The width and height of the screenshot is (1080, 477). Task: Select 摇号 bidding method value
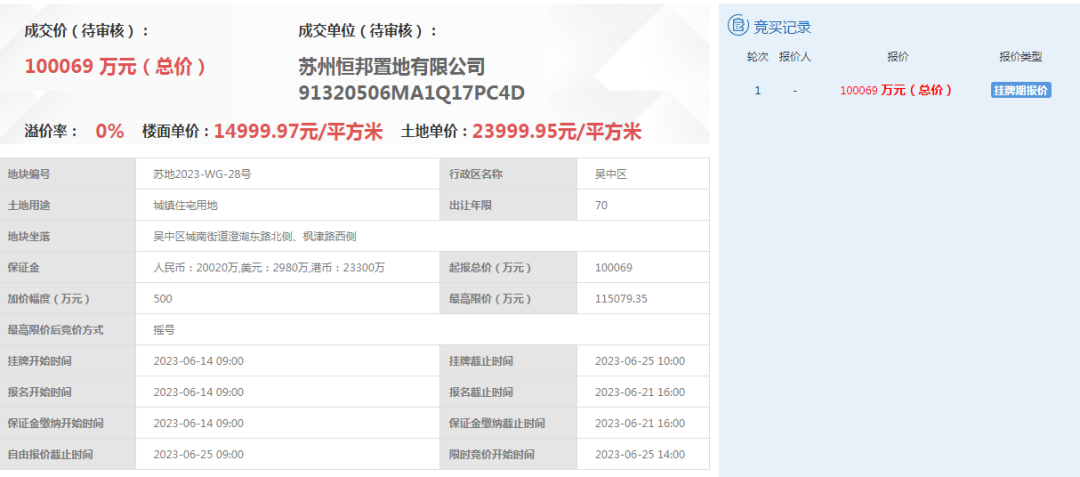point(164,330)
